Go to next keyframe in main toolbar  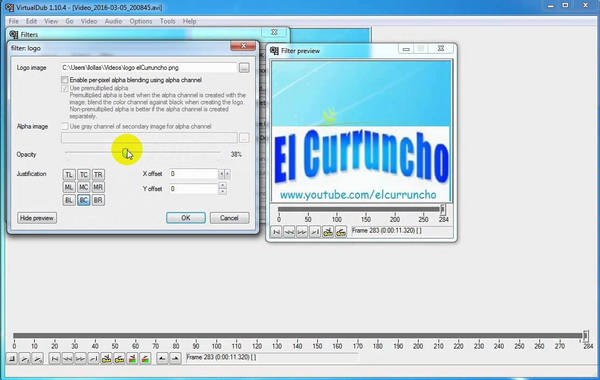click(x=119, y=359)
